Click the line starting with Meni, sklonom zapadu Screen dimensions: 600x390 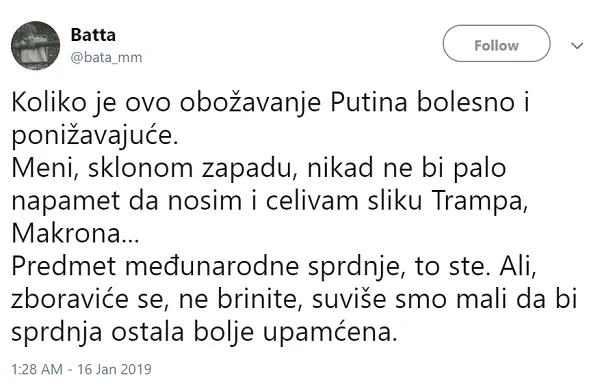click(x=259, y=168)
